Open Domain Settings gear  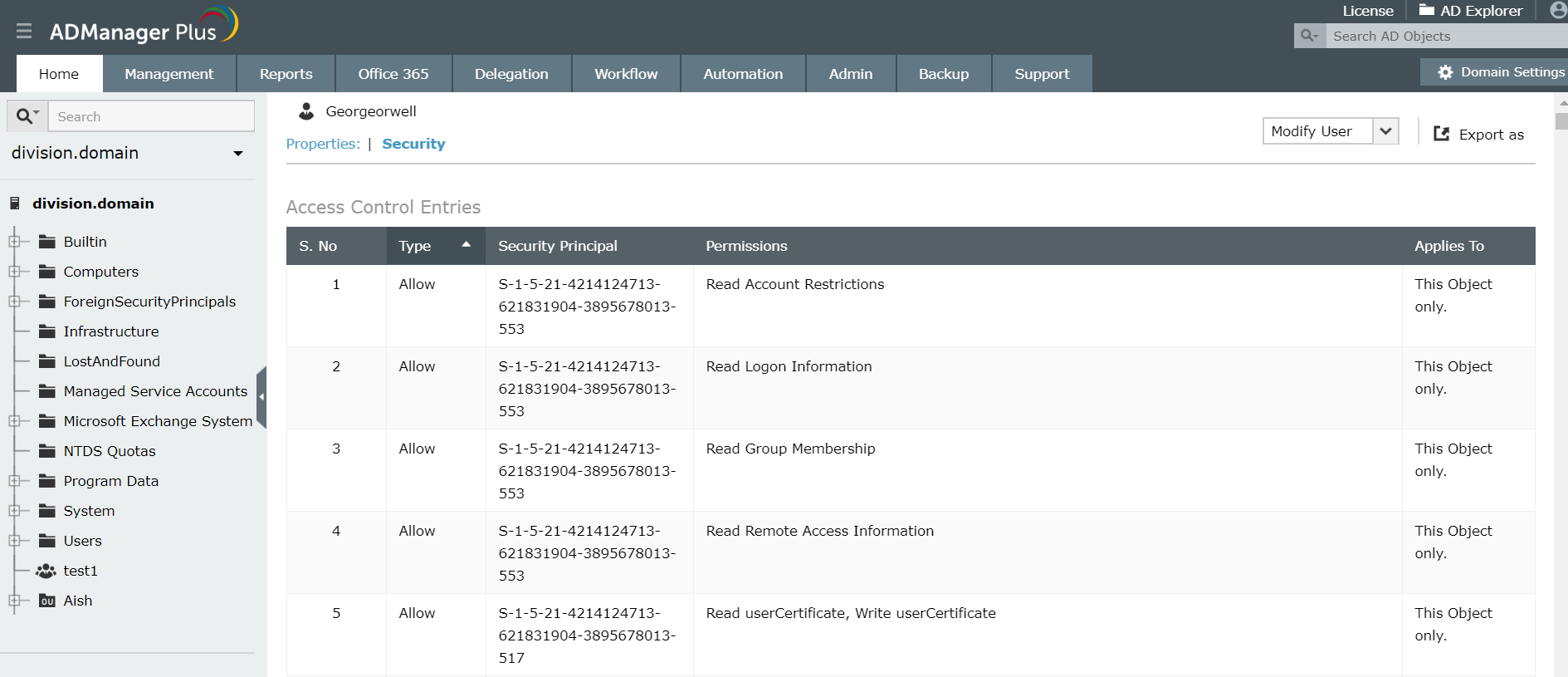1445,72
